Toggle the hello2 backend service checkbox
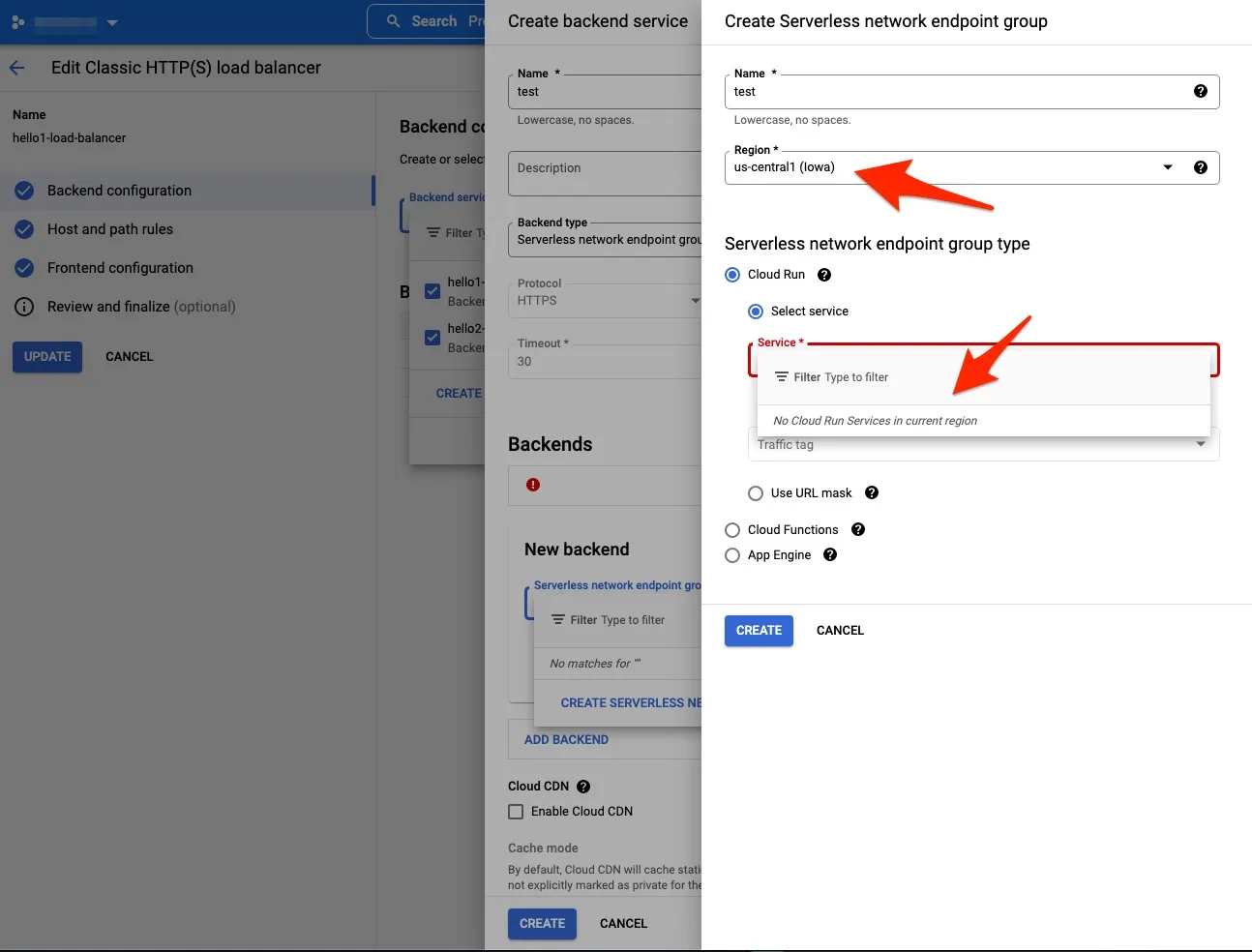This screenshot has height=952, width=1252. click(x=432, y=338)
